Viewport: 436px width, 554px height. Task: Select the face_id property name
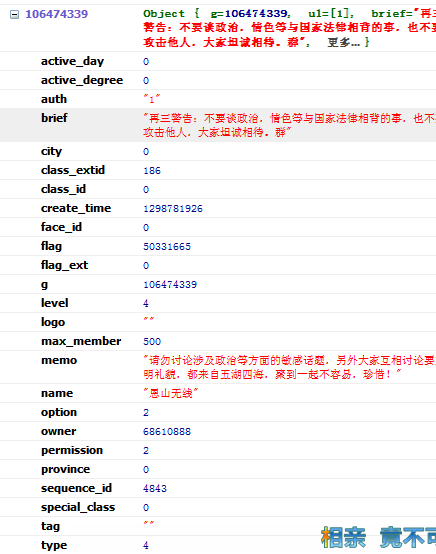[61, 227]
